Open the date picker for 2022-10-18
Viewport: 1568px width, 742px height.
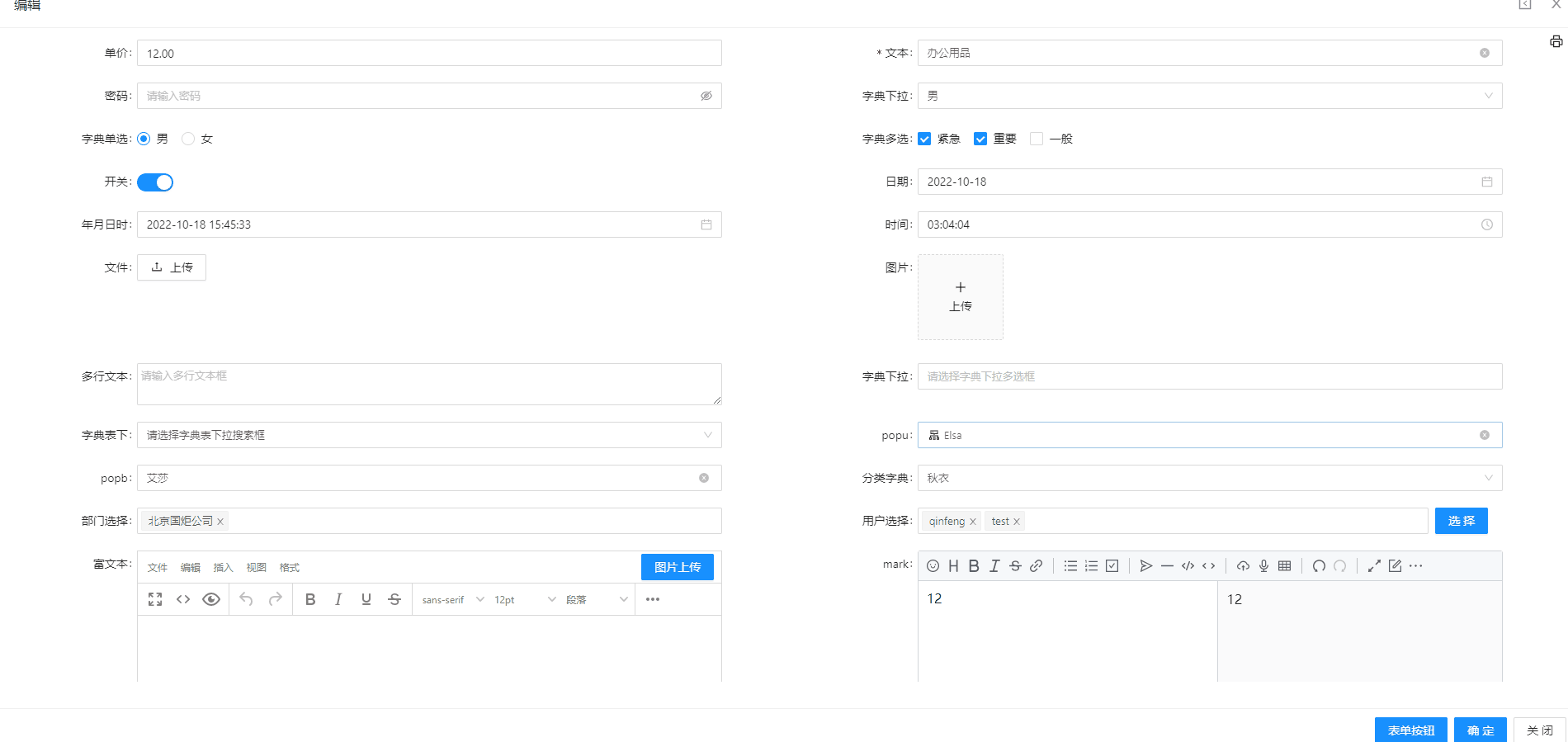(1210, 182)
